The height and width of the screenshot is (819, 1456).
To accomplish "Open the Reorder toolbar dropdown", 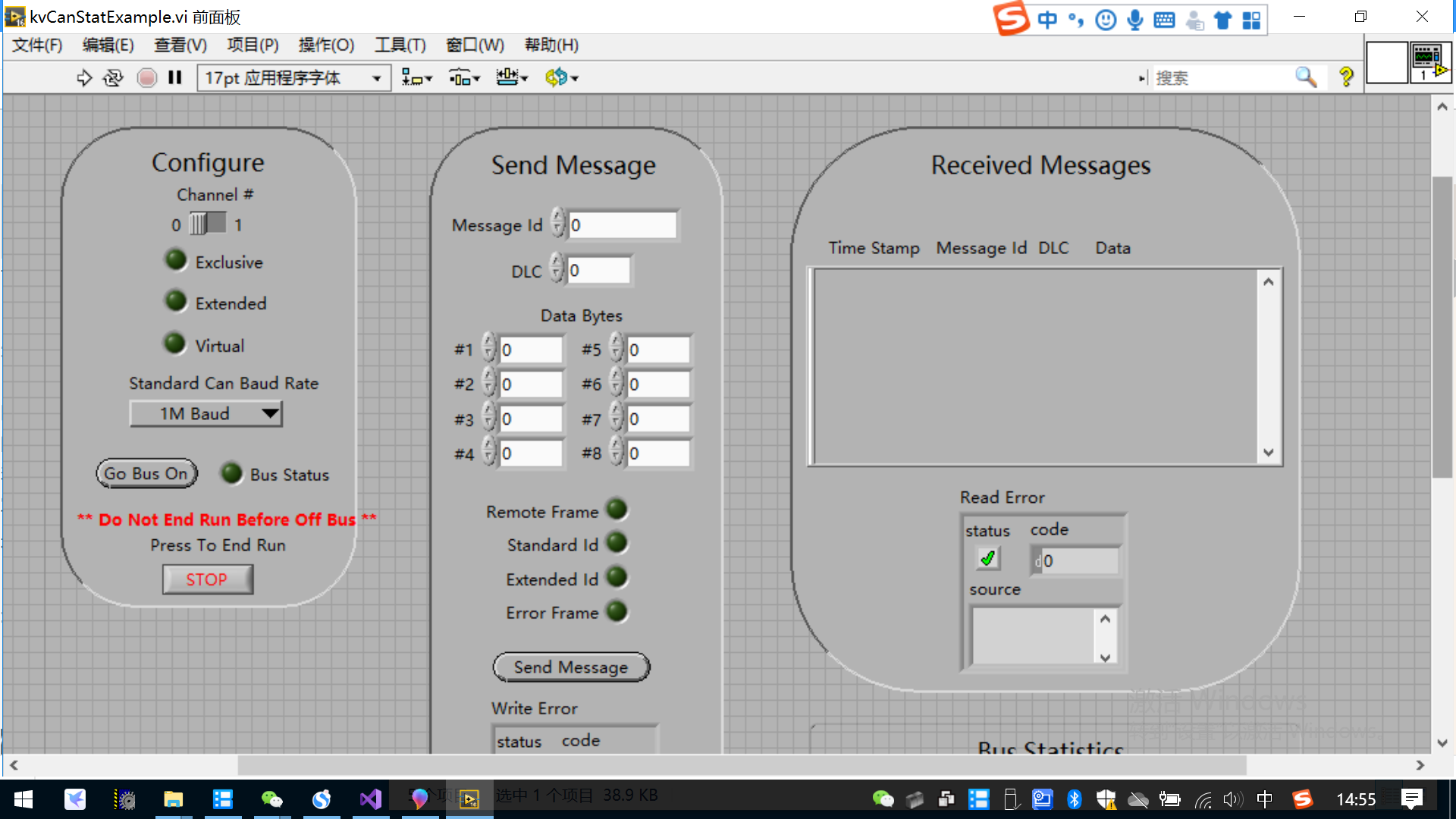I will click(x=560, y=77).
